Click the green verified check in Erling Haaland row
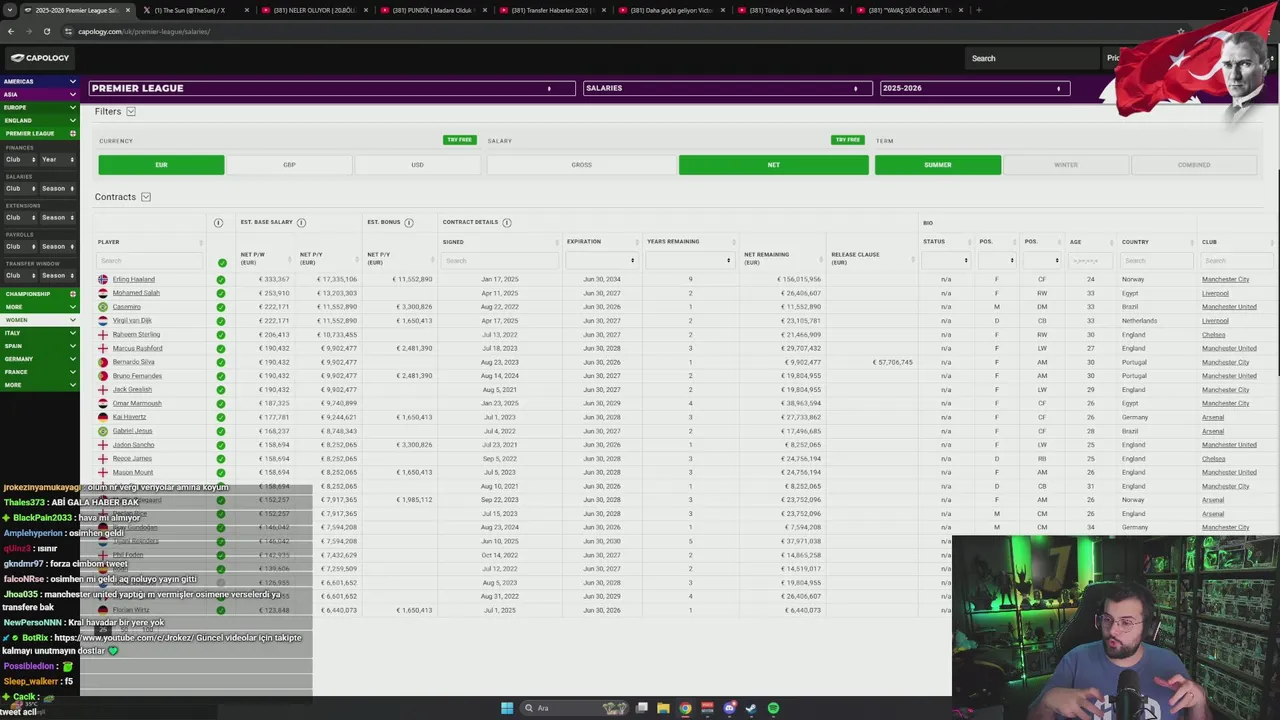Screen dimensions: 1280x720 point(221,280)
